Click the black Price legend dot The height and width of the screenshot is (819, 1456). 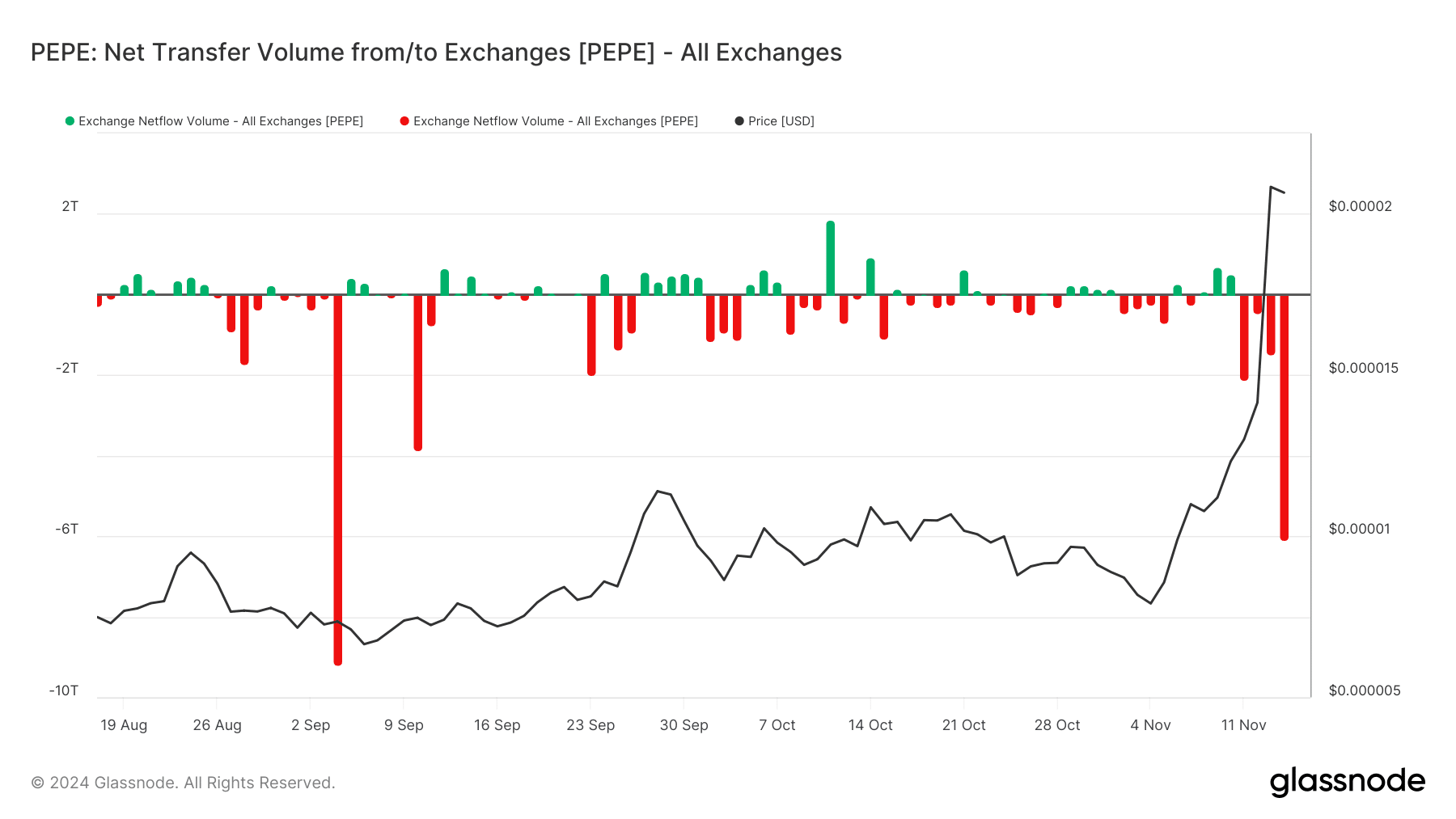point(739,121)
